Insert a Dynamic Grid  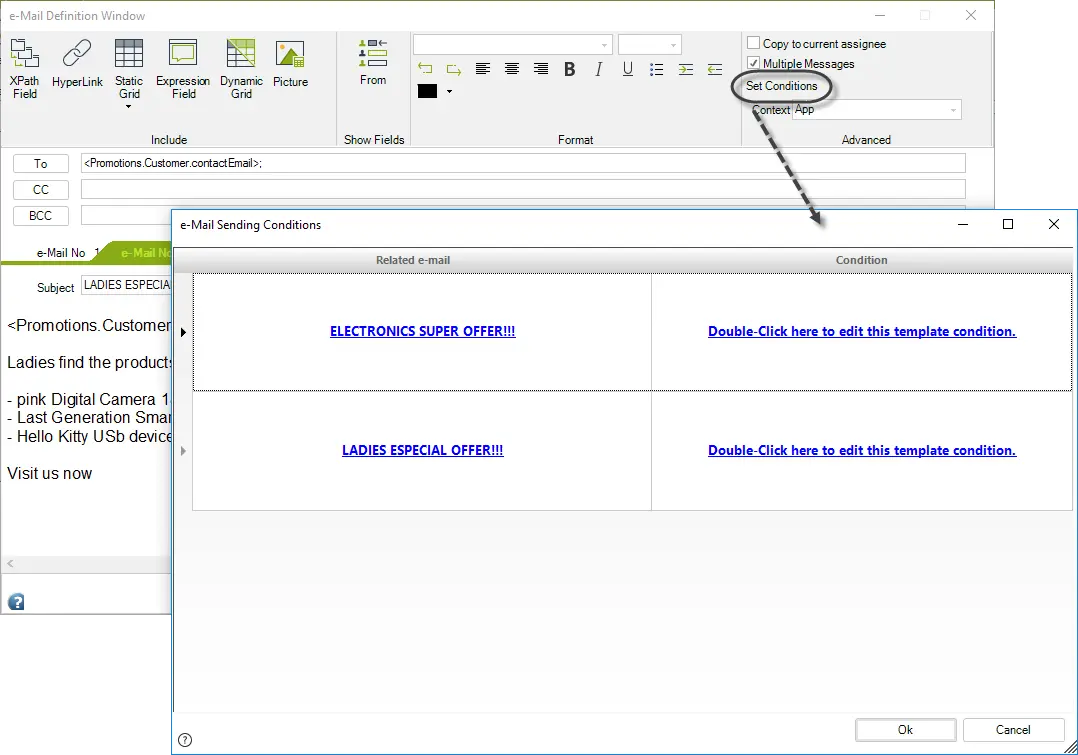pos(241,69)
